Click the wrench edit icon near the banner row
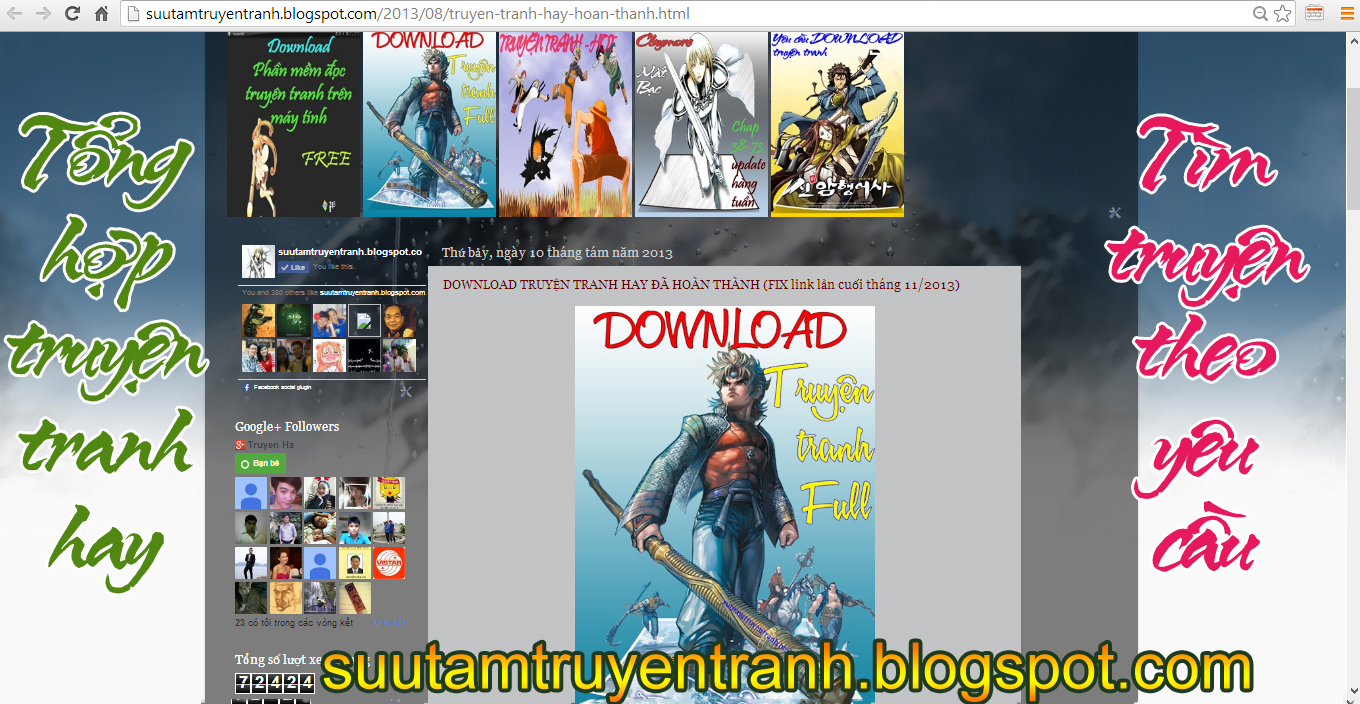 pos(1115,212)
